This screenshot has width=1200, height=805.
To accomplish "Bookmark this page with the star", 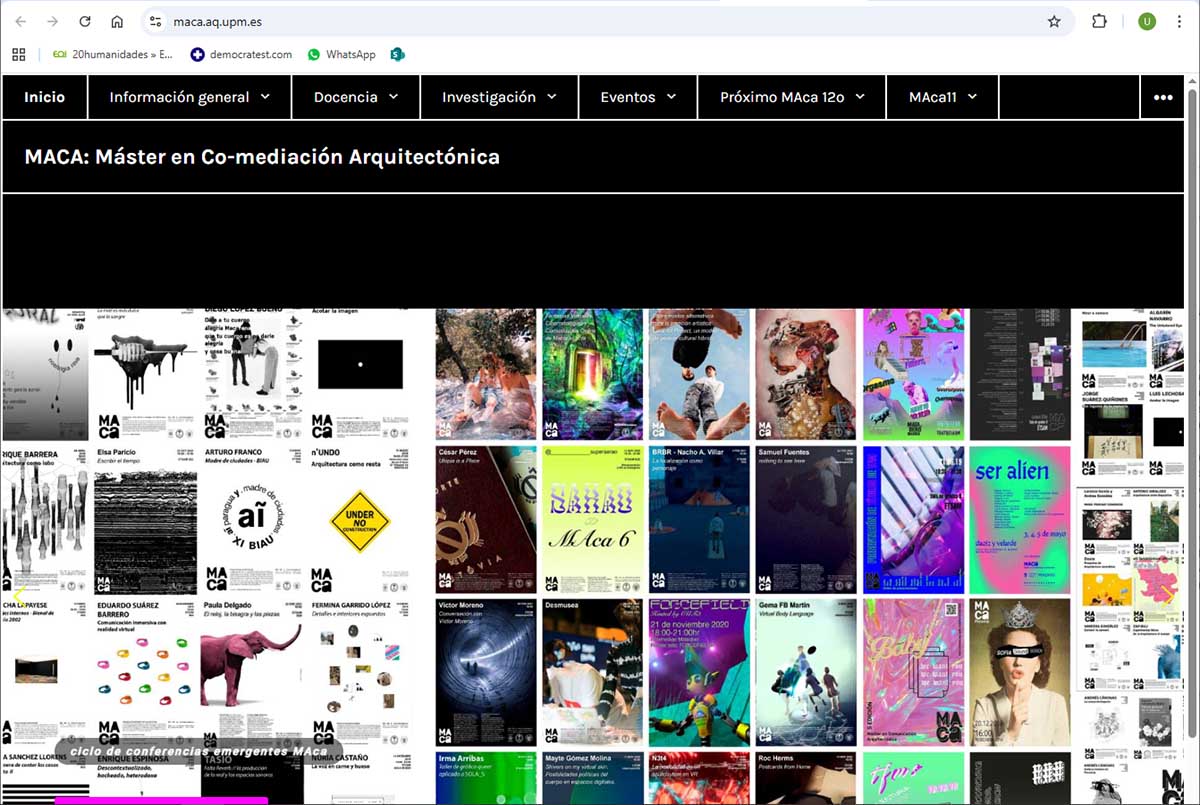I will (1054, 21).
